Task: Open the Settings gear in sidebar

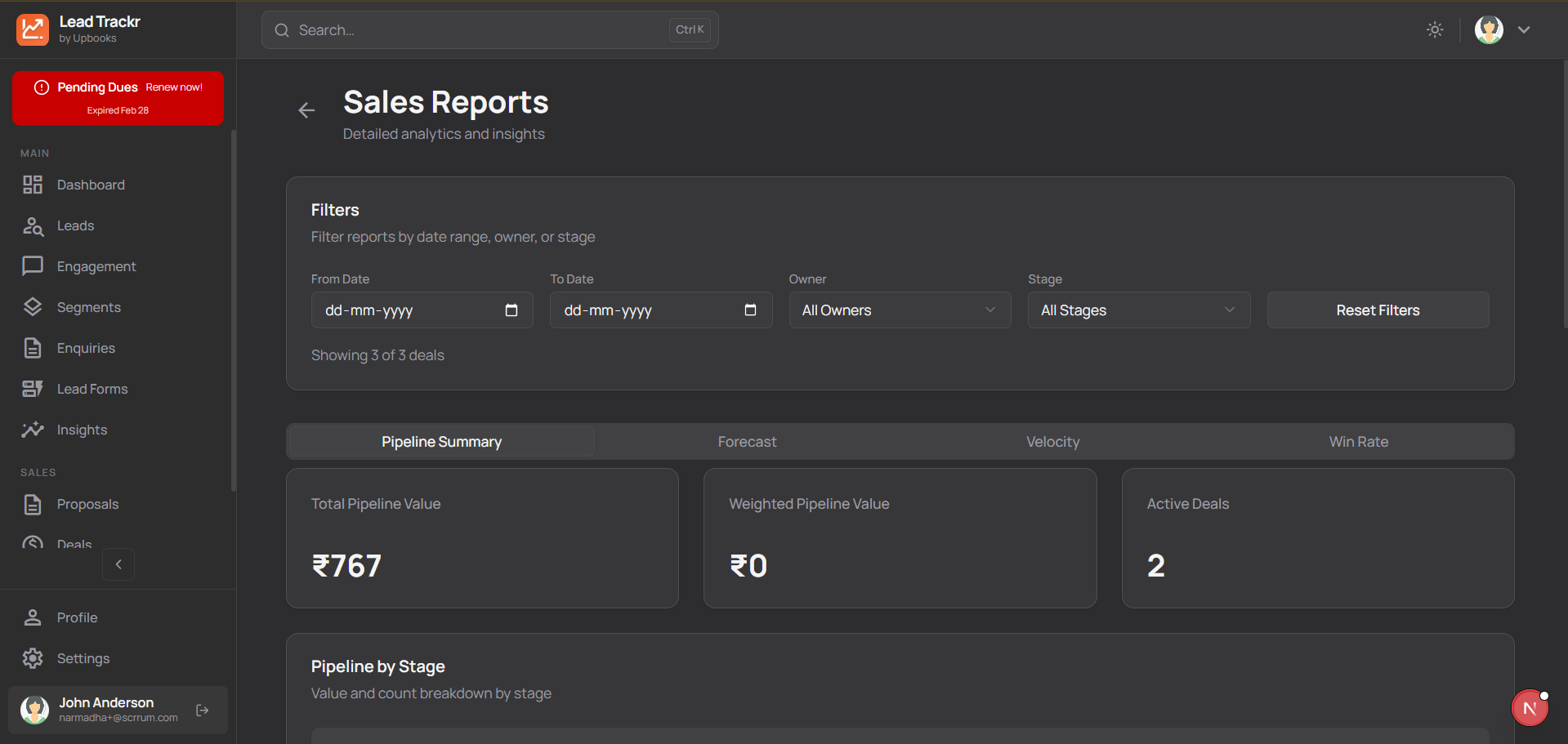Action: [33, 658]
